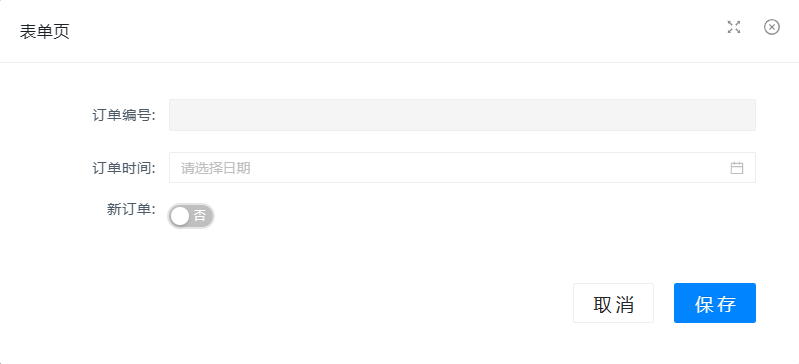Select the maximize arrows icon in header
Image resolution: width=799 pixels, height=364 pixels.
pyautogui.click(x=733, y=28)
